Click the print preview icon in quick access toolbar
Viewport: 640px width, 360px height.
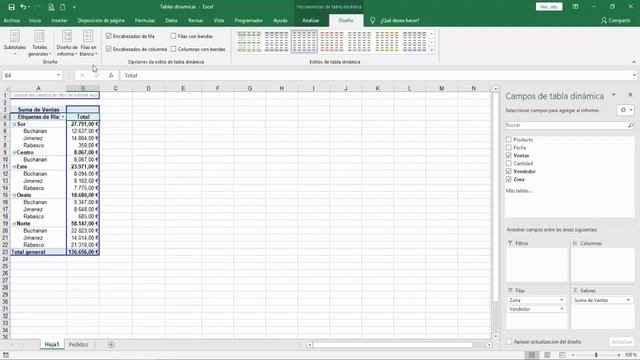[51, 7]
